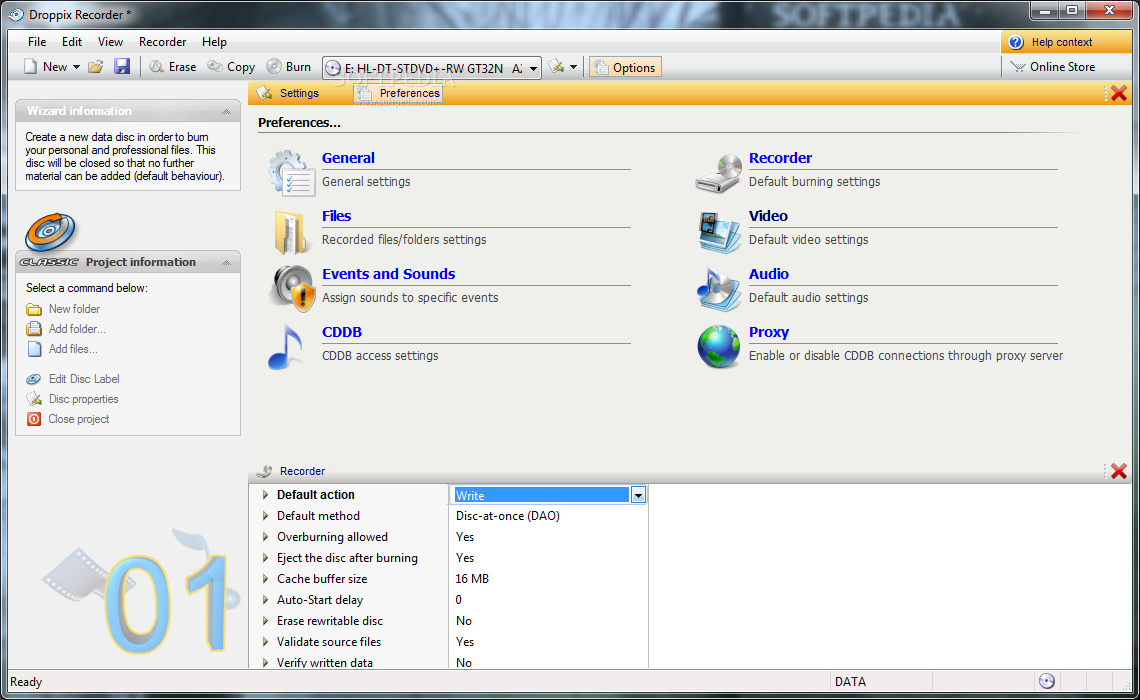Screen dimensions: 1140x700
Task: Click the Close project icon
Action: (x=34, y=419)
